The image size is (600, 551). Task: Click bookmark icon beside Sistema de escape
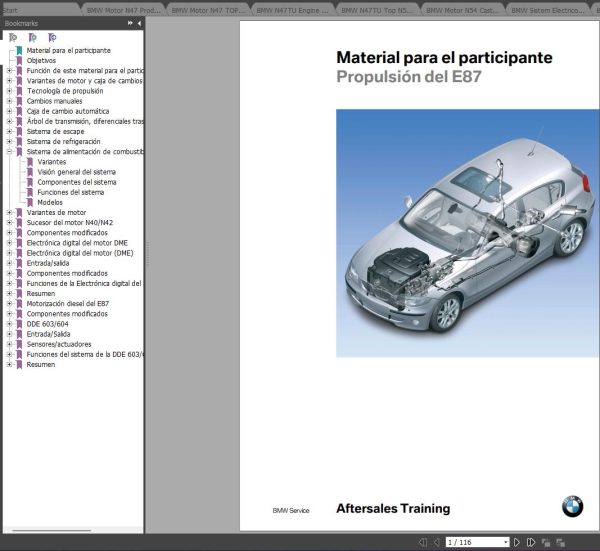pos(19,131)
